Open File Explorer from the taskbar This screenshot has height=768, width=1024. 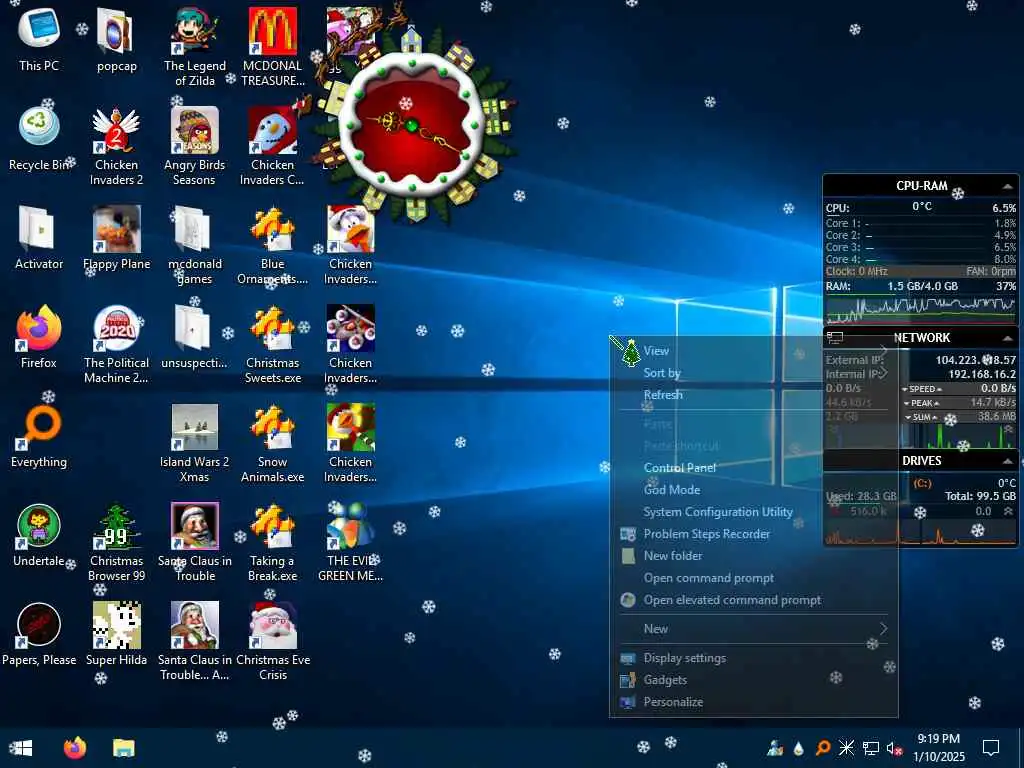point(123,748)
